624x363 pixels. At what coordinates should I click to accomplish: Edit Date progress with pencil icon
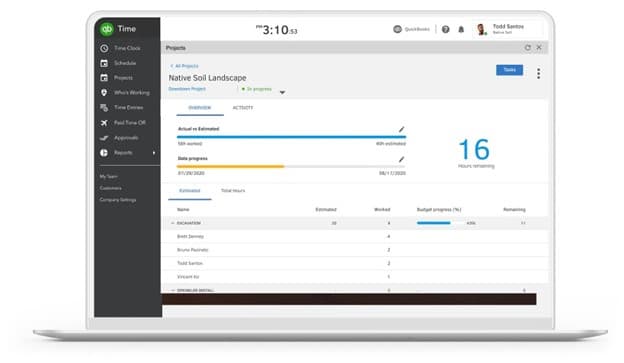[x=402, y=159]
